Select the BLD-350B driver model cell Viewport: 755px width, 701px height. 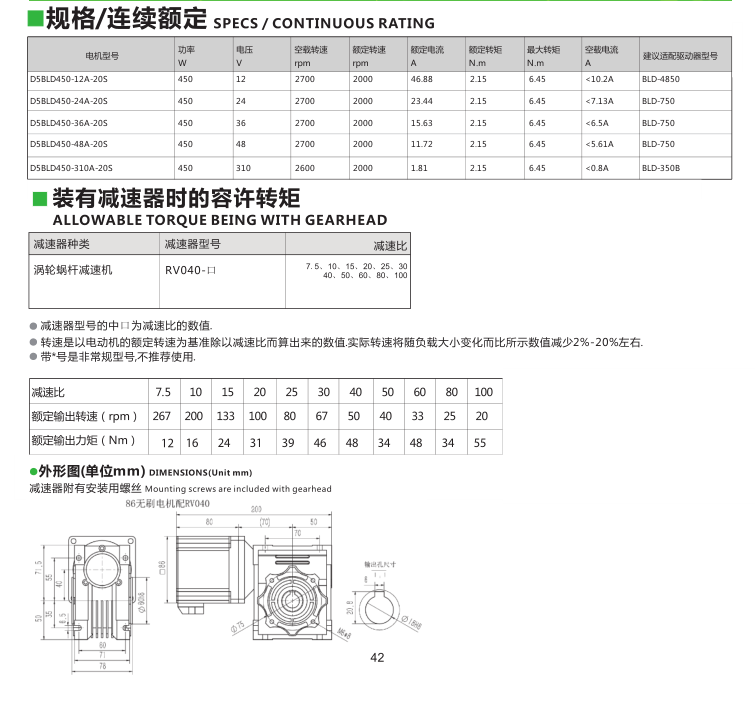(x=660, y=169)
